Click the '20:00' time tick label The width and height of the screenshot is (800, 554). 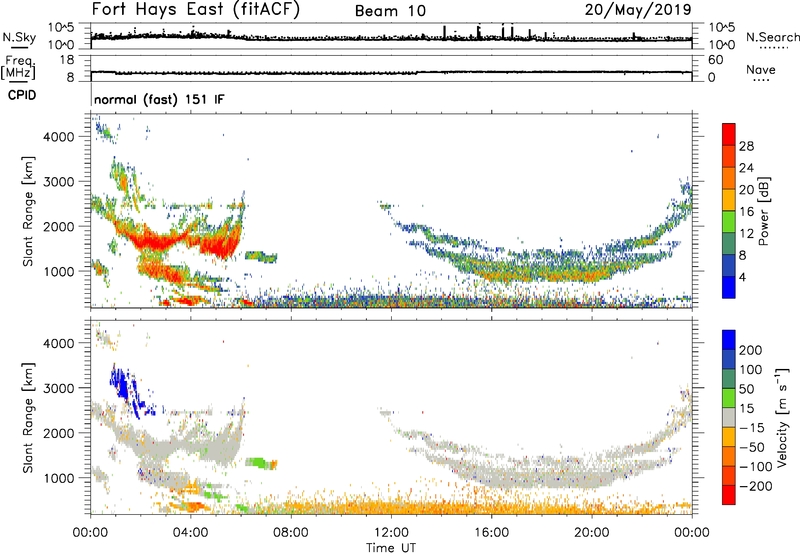(592, 533)
